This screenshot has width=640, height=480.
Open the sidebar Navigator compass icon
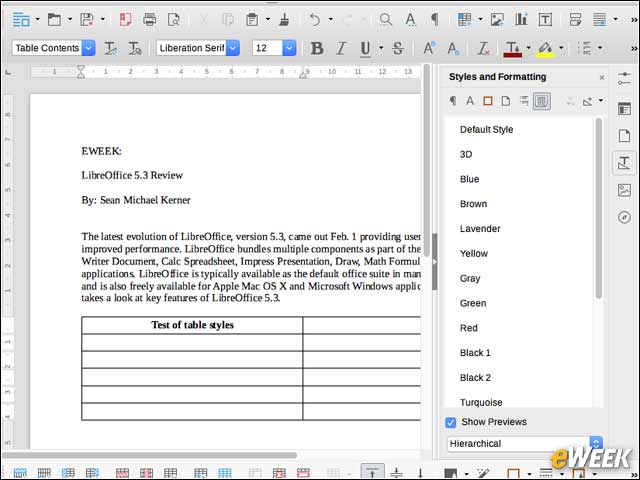point(624,217)
